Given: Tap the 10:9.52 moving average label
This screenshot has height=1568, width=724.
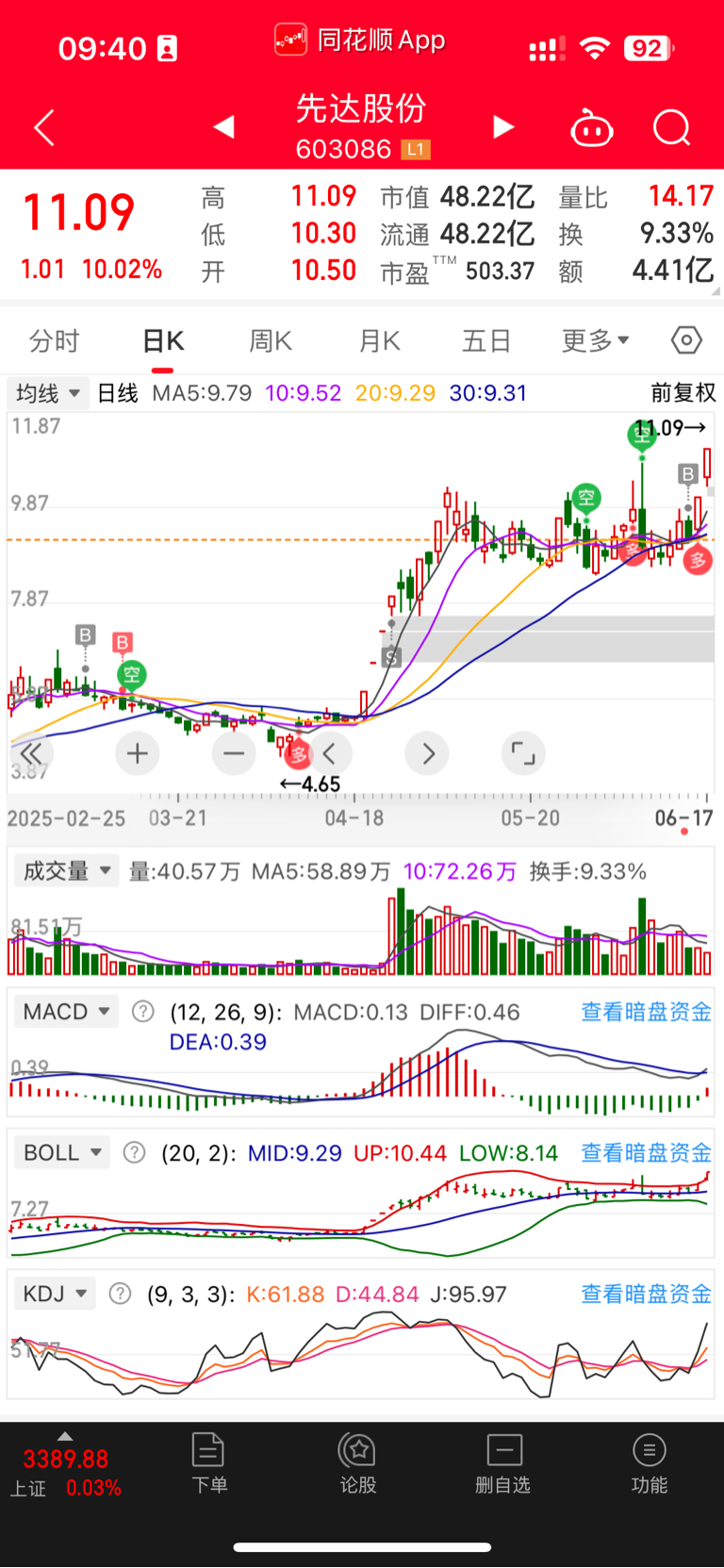Looking at the screenshot, I should coord(304,393).
